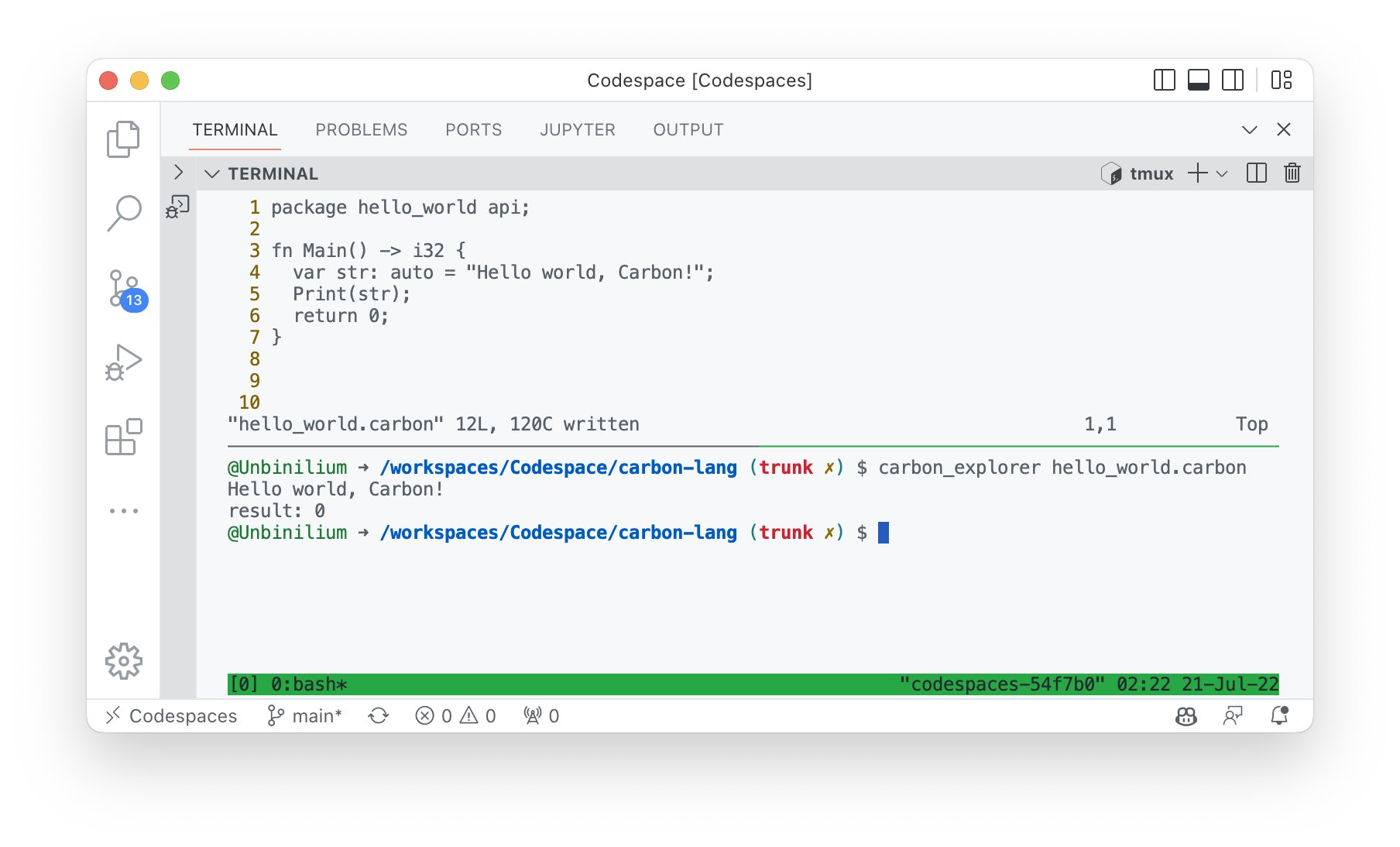Open the Codespaces remote indicator
1400x847 pixels.
click(x=171, y=716)
